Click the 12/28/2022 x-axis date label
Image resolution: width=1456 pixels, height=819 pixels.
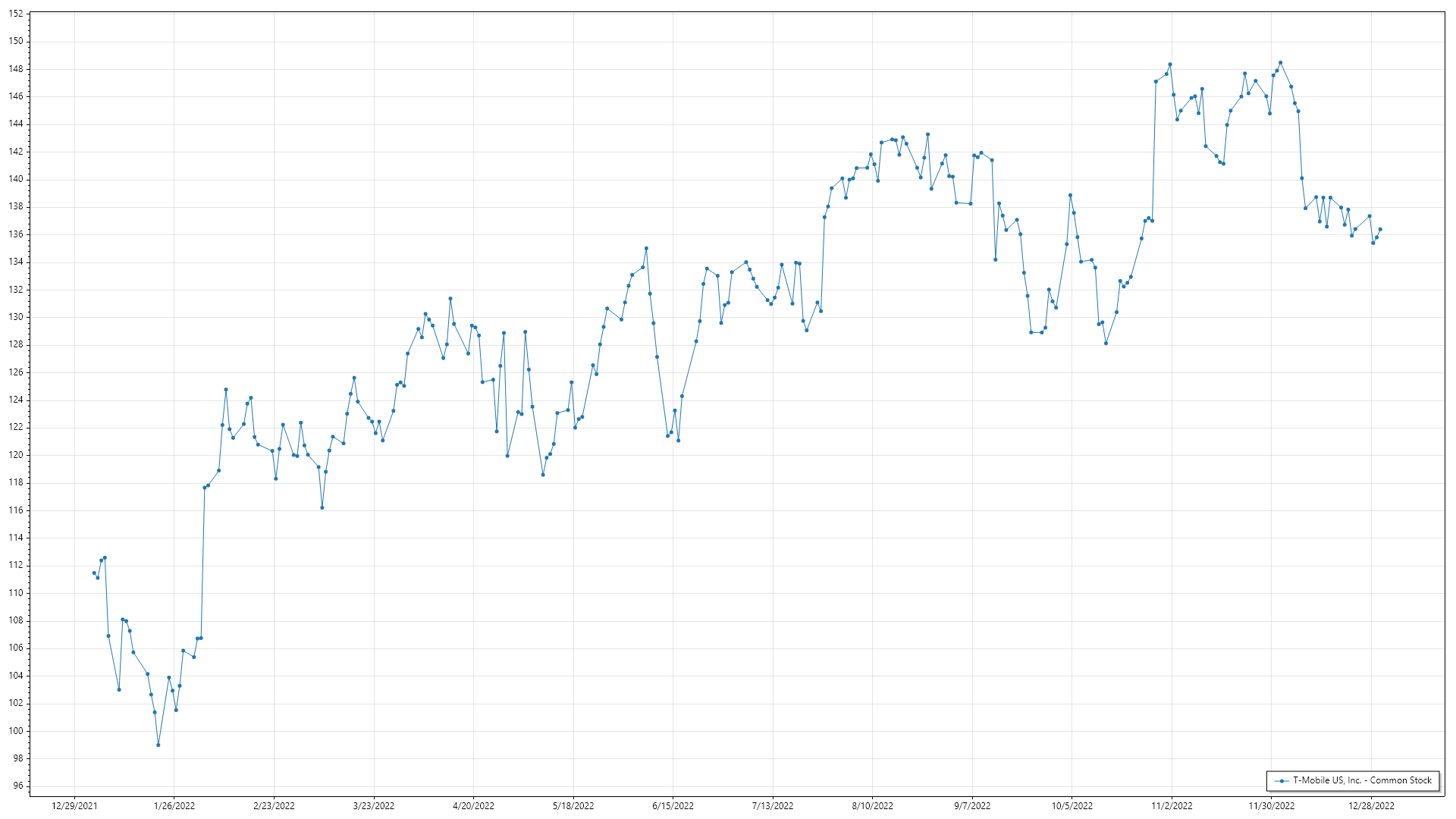click(1371, 805)
